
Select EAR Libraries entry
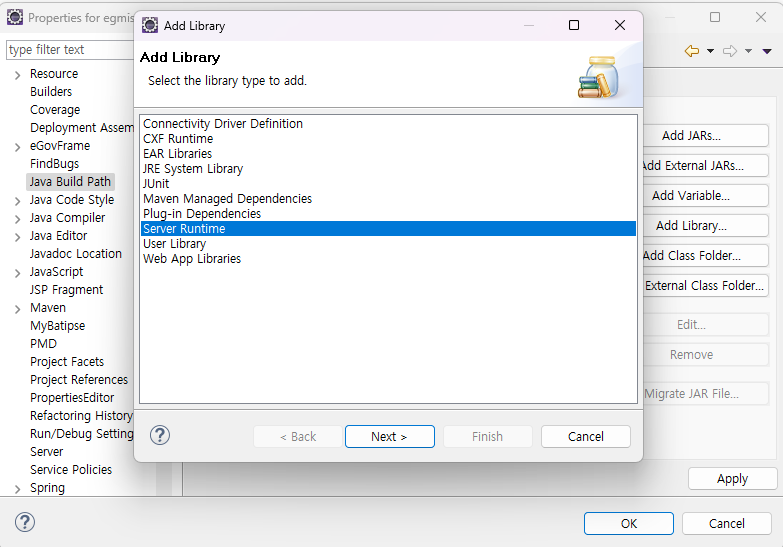point(389,153)
